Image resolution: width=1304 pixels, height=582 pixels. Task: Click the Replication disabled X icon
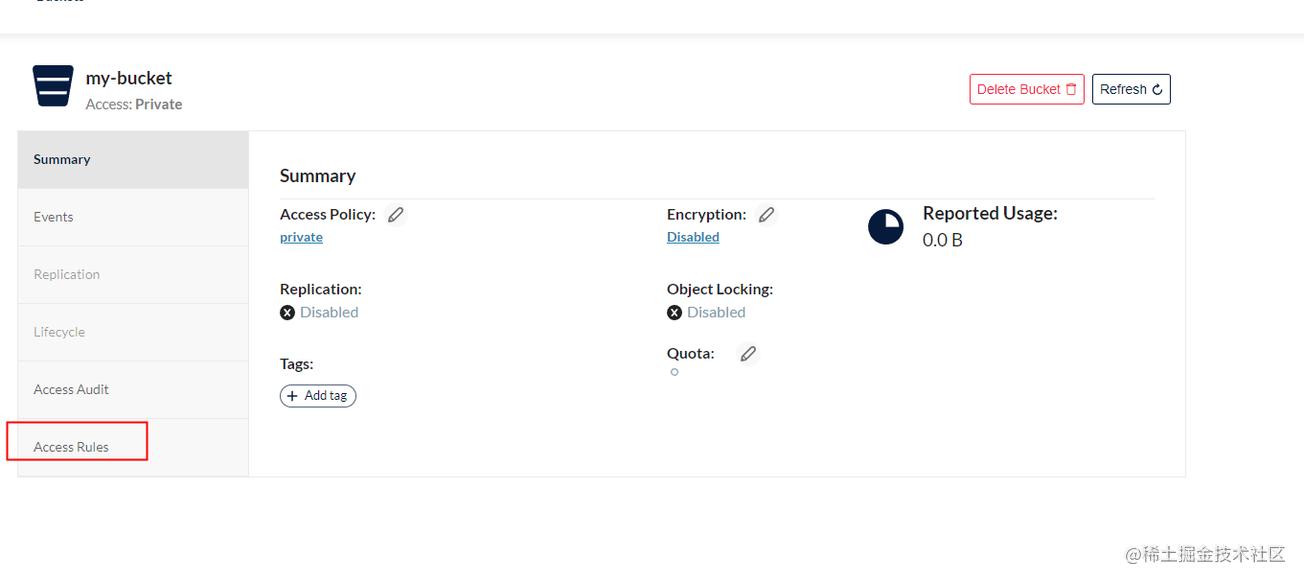[x=288, y=312]
